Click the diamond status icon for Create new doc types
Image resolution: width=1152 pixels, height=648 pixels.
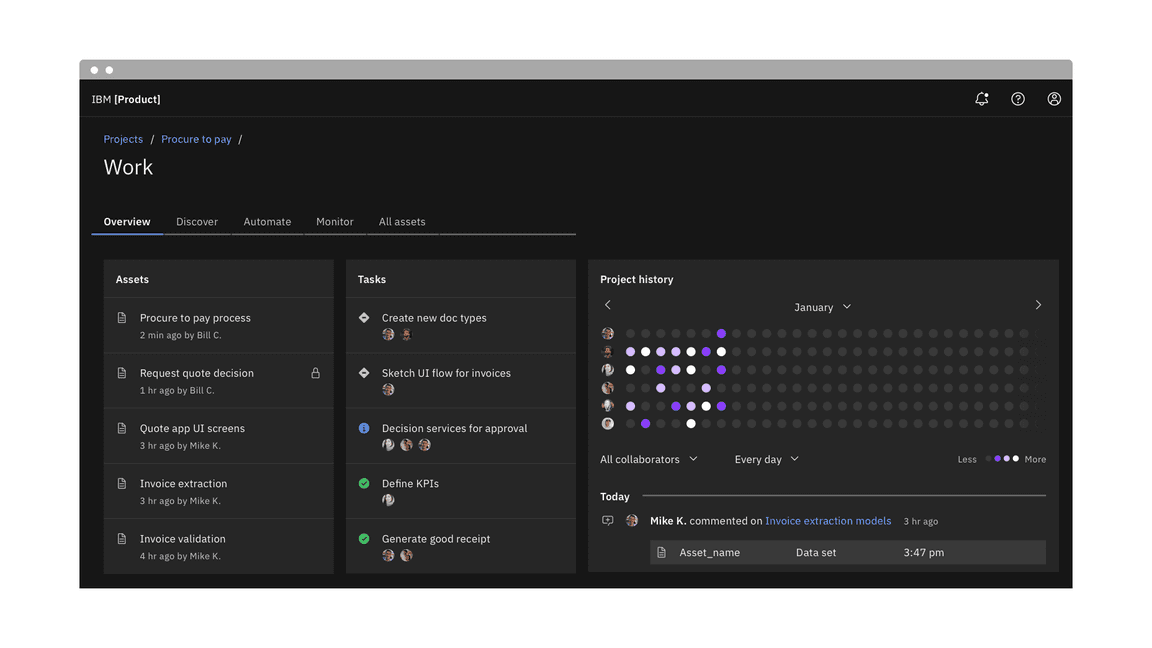pyautogui.click(x=364, y=318)
